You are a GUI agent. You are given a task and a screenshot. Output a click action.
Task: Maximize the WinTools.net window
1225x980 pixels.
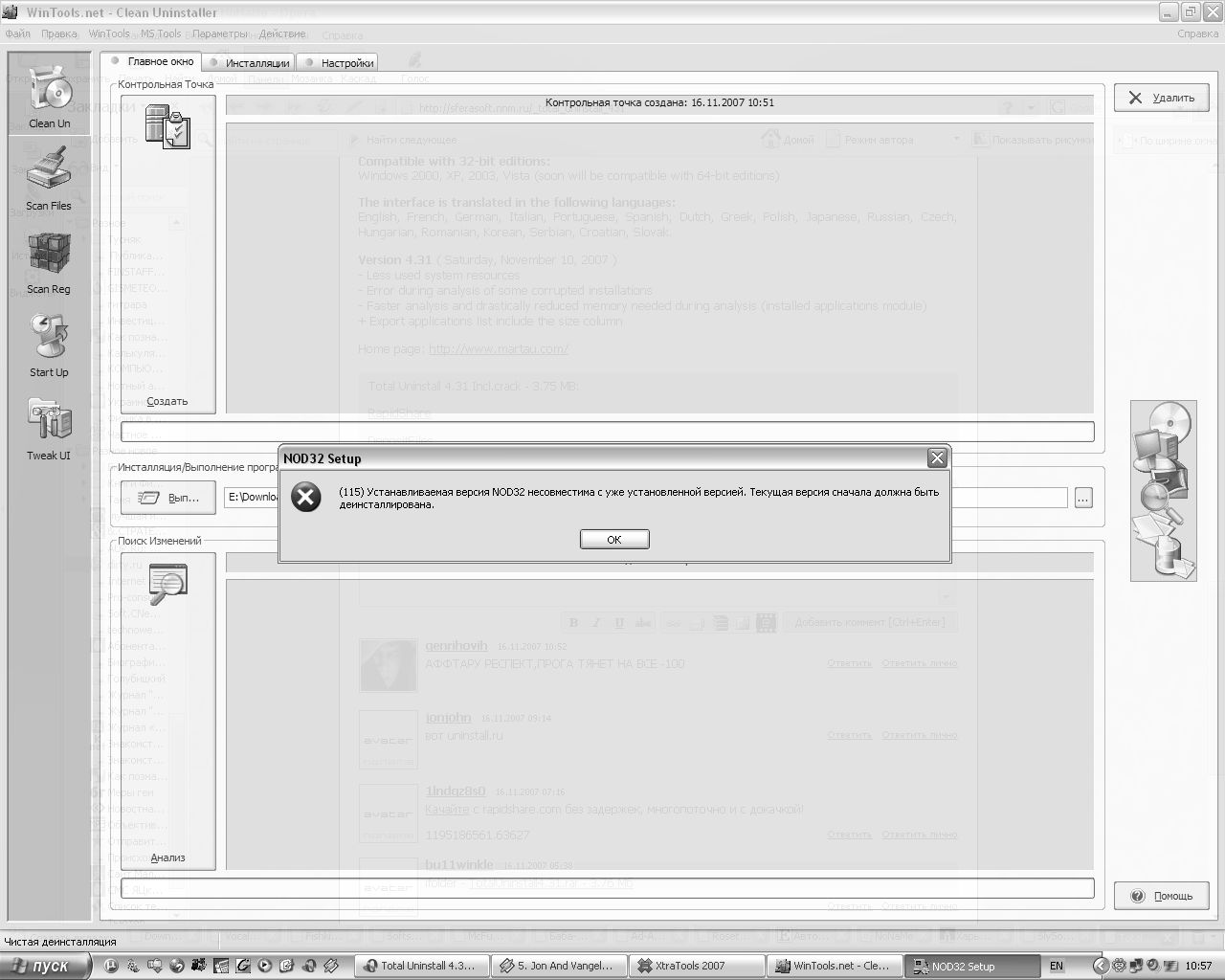click(1191, 11)
